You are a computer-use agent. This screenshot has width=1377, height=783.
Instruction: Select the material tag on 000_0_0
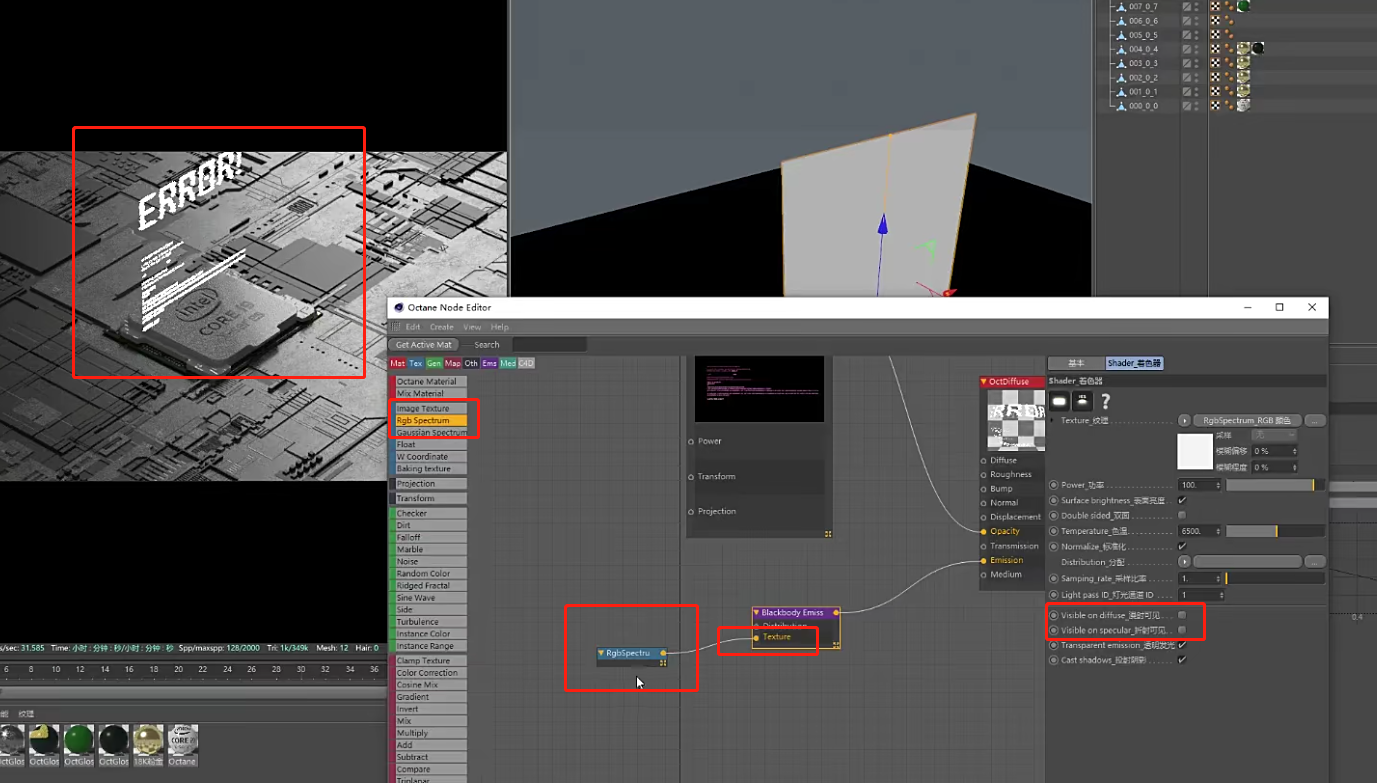(x=1243, y=104)
